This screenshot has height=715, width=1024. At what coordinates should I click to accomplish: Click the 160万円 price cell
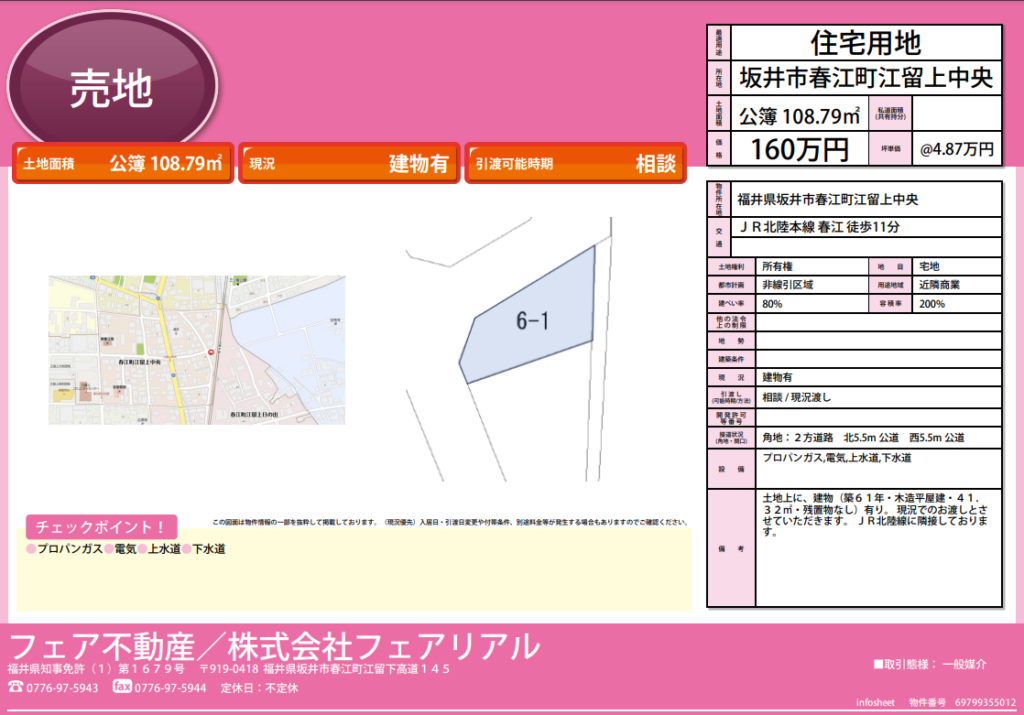click(x=799, y=150)
